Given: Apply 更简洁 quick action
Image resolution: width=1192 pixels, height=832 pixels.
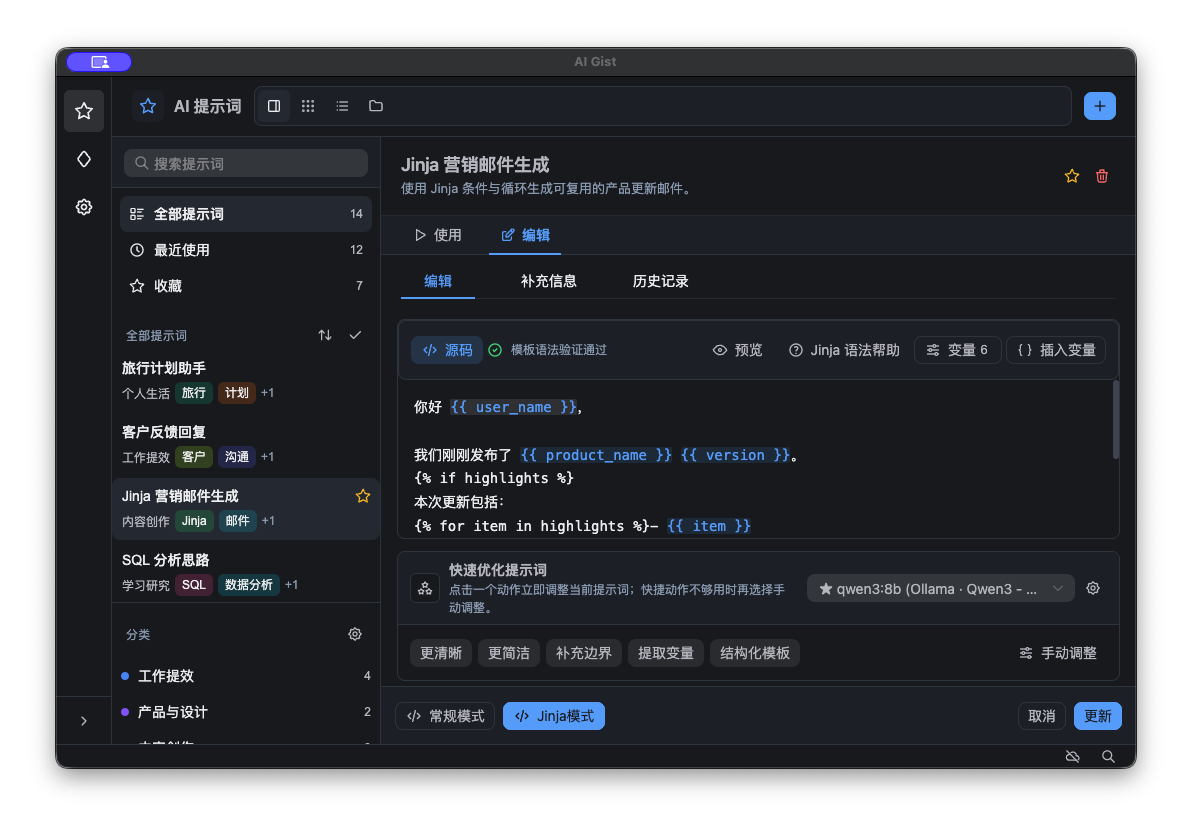Looking at the screenshot, I should point(509,653).
